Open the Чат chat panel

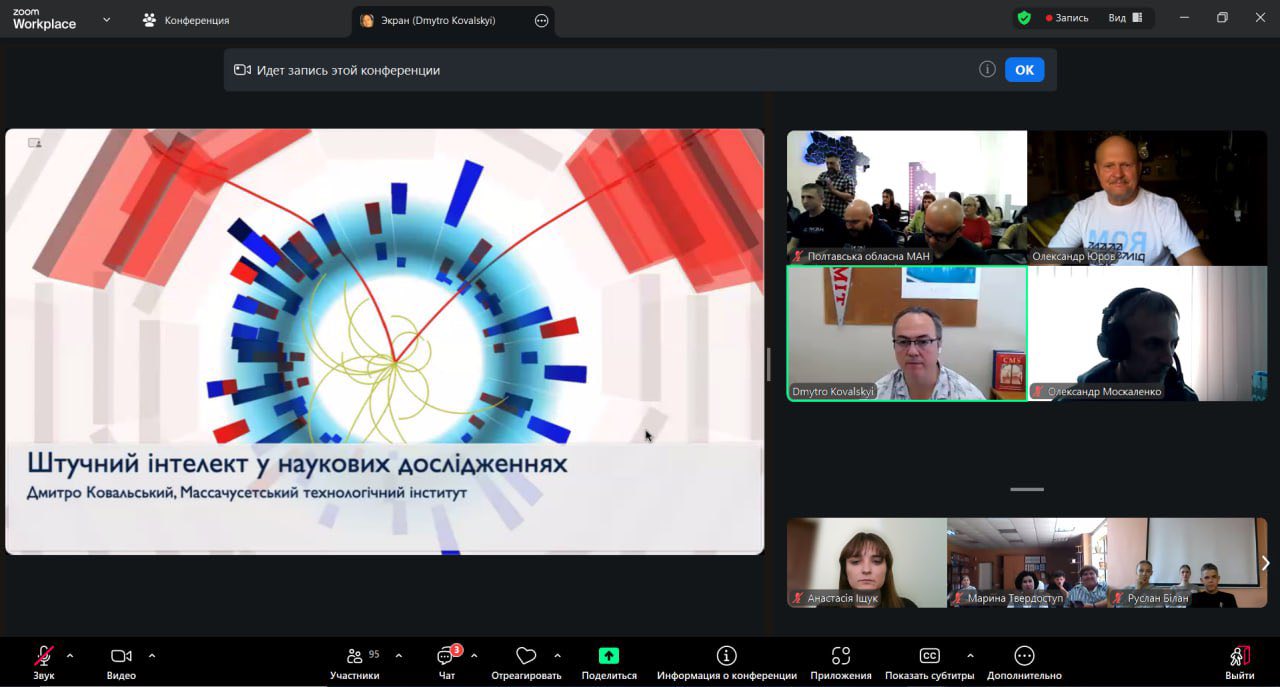[447, 663]
